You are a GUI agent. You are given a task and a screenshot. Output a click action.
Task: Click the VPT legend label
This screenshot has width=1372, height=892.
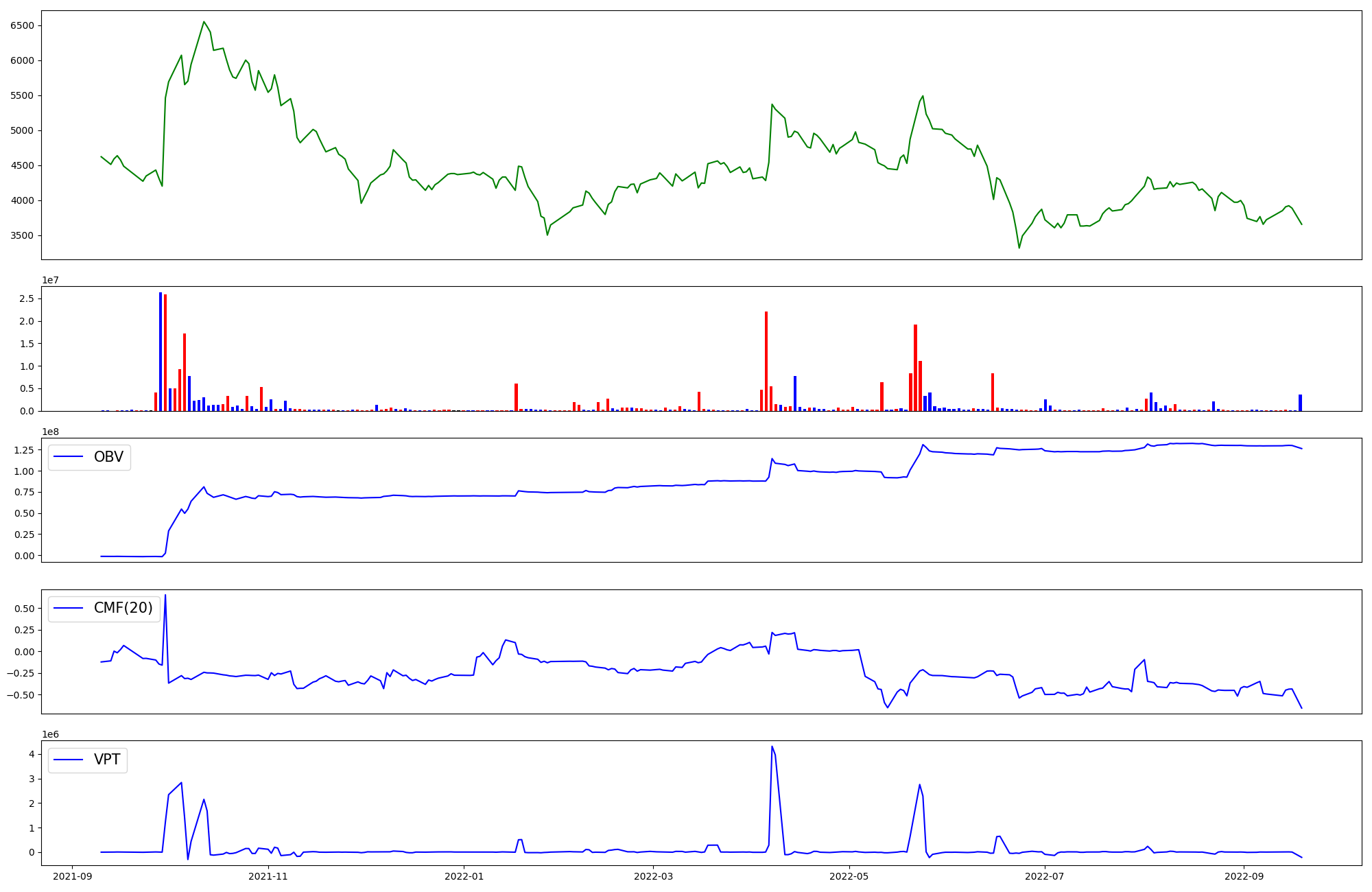point(107,760)
